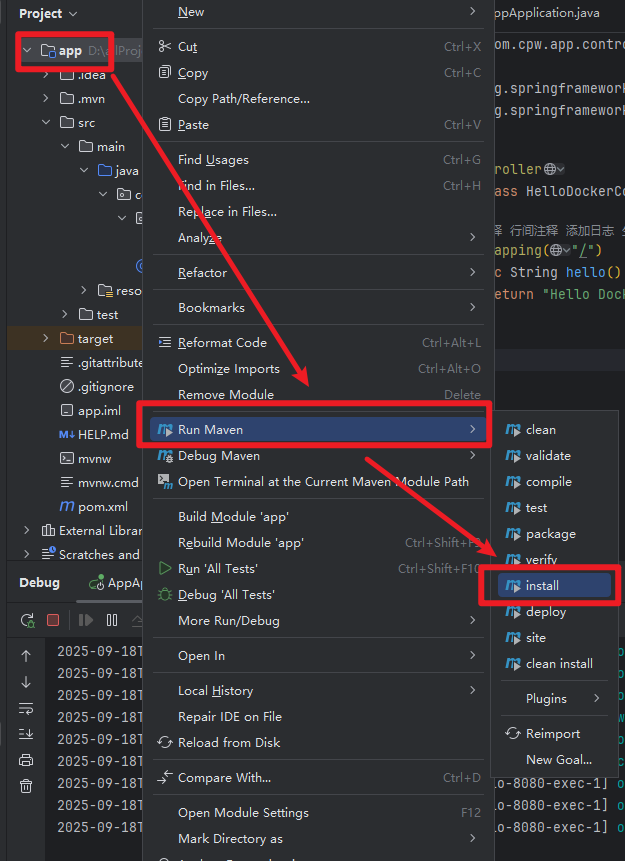The image size is (625, 861).
Task: Expand the test folder
Action: click(65, 315)
